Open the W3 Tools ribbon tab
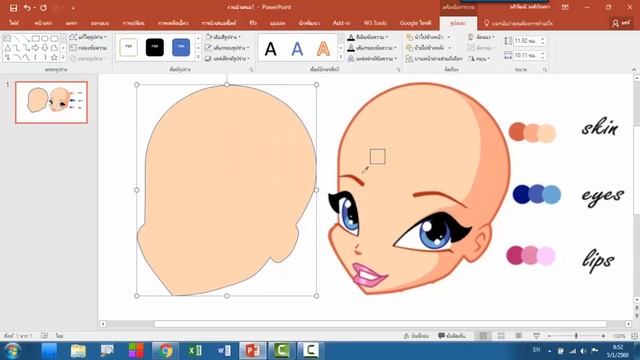Viewport: 640px width, 360px height. tap(375, 23)
